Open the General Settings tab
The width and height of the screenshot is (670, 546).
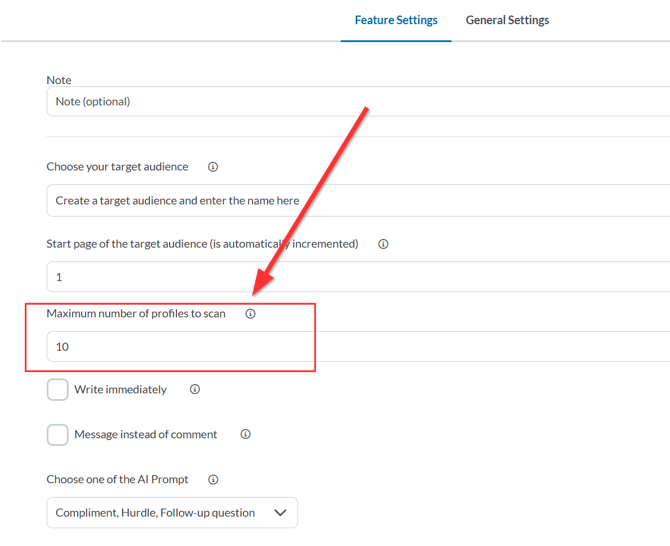point(507,20)
